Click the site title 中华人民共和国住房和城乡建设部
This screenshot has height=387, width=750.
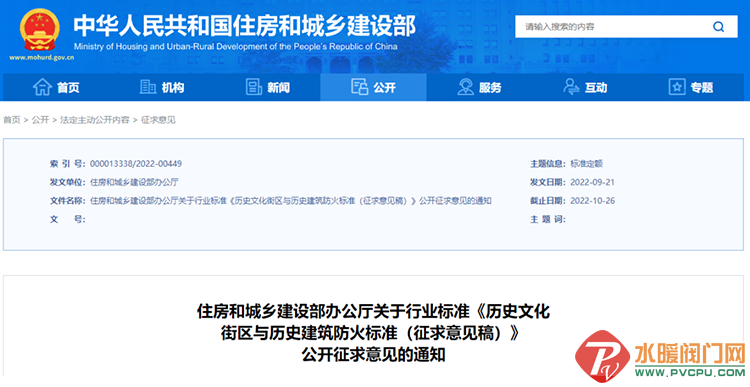[x=244, y=26]
